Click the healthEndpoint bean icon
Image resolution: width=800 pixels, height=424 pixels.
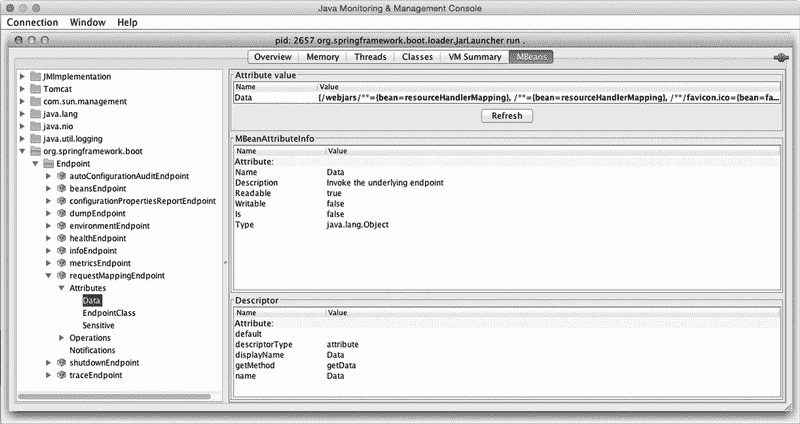[62, 238]
